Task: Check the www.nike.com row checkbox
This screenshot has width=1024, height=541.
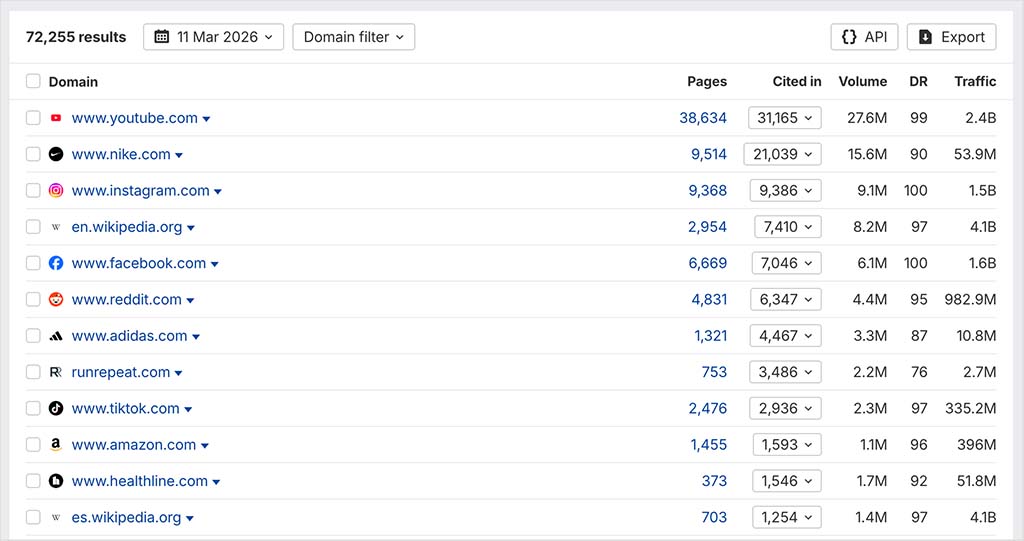Action: (x=33, y=154)
